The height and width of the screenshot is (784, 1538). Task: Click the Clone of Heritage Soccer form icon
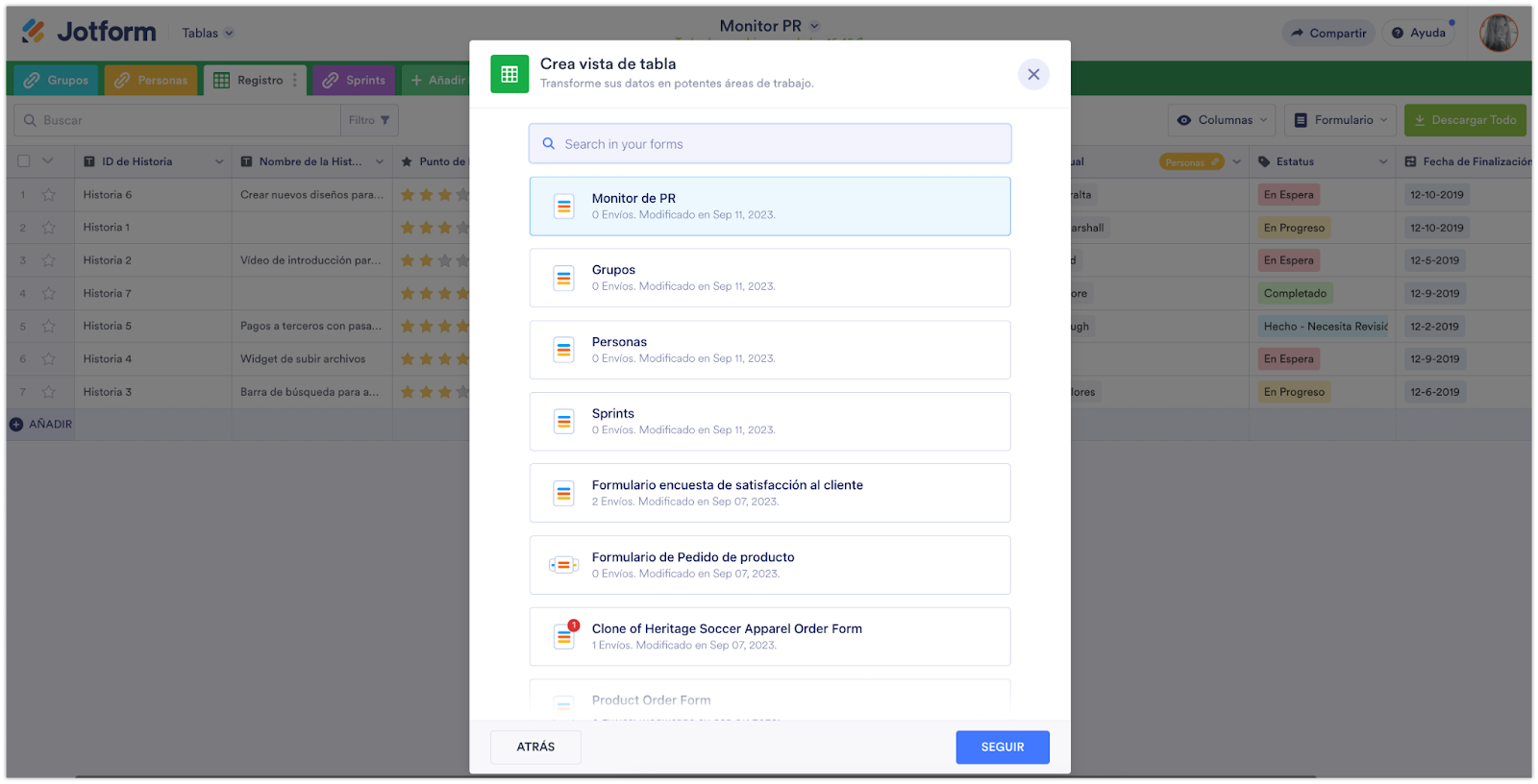[x=564, y=636]
